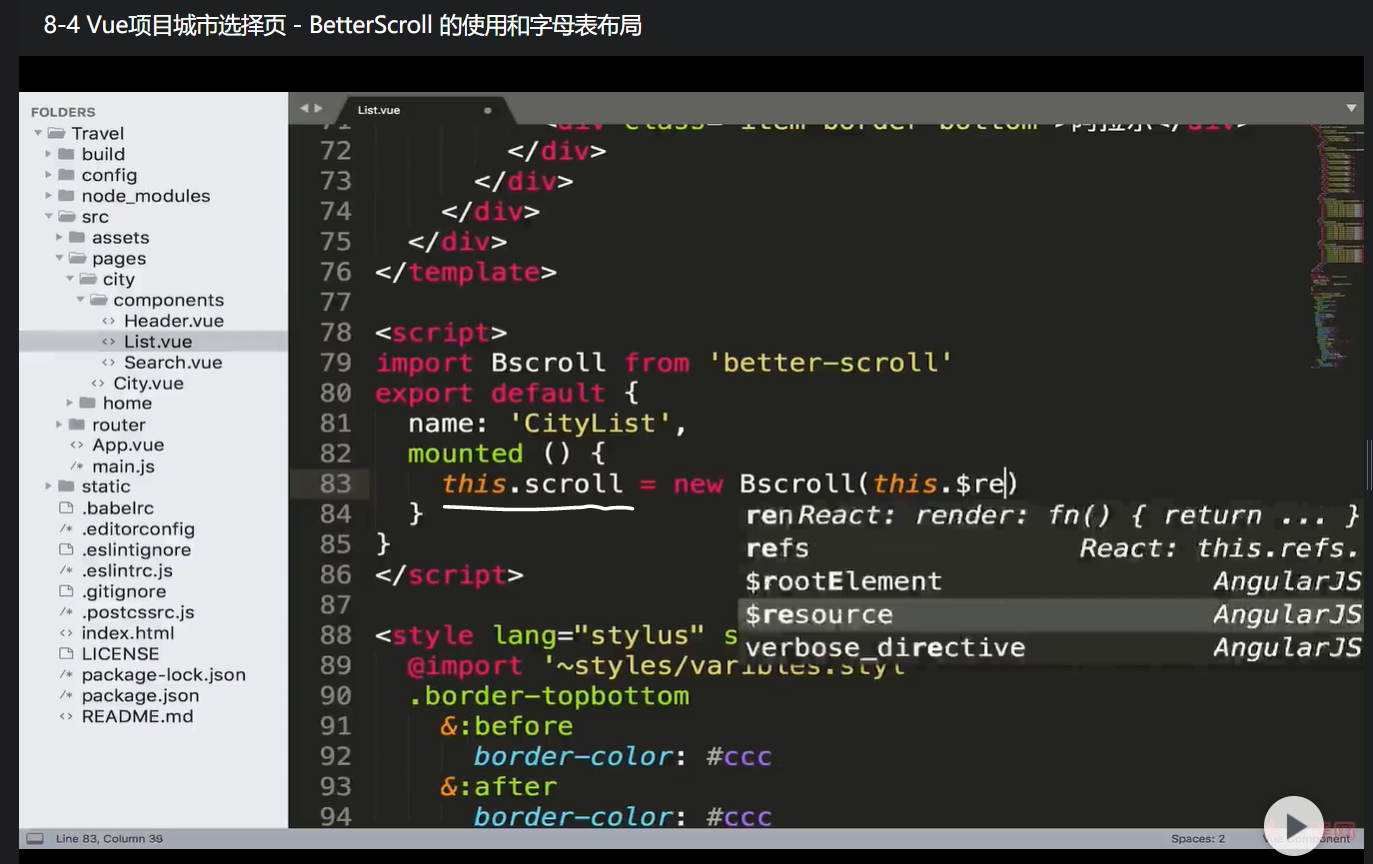Expand the assets folder arrow
The image size is (1373, 864).
(x=59, y=238)
